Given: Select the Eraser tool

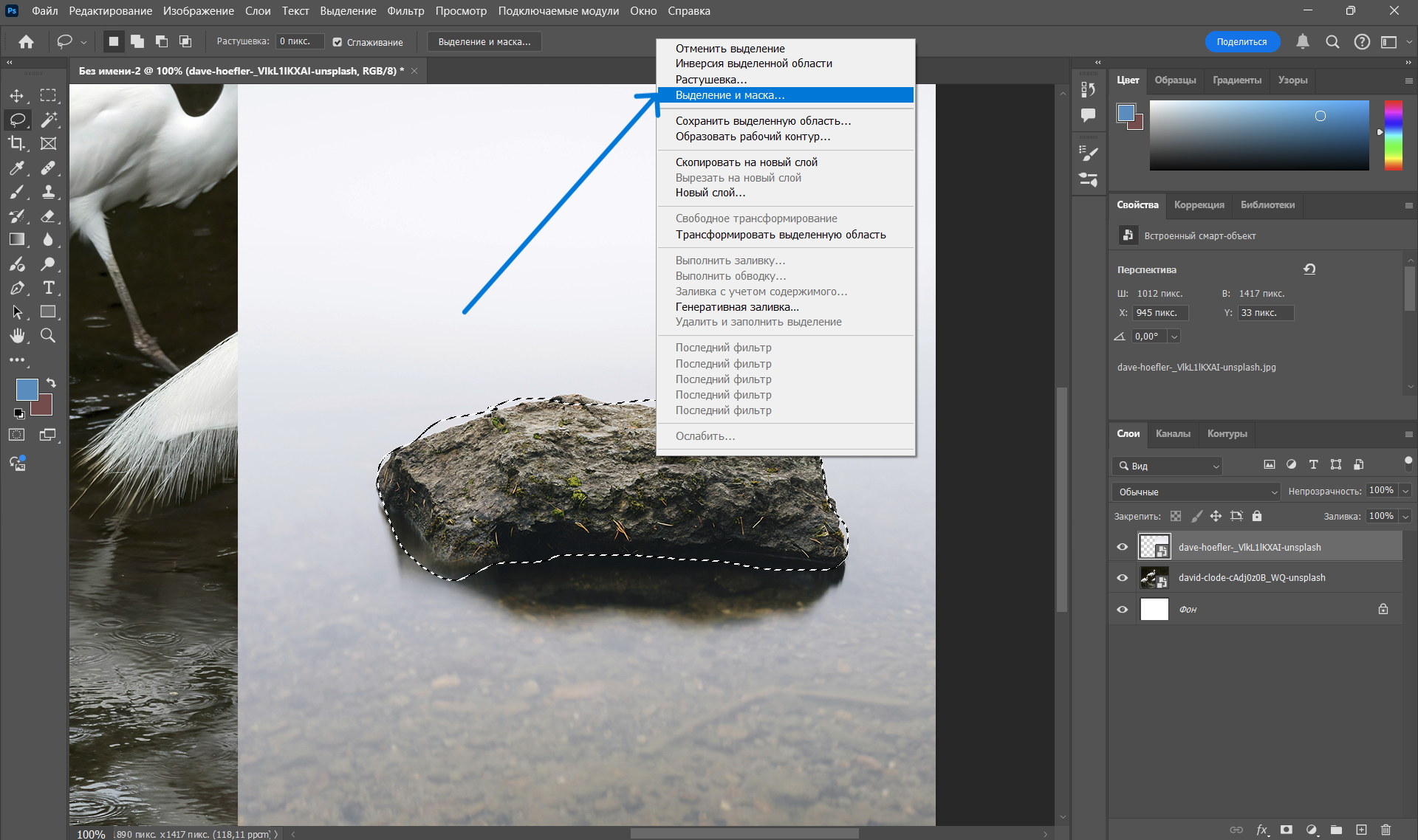Looking at the screenshot, I should pyautogui.click(x=48, y=216).
